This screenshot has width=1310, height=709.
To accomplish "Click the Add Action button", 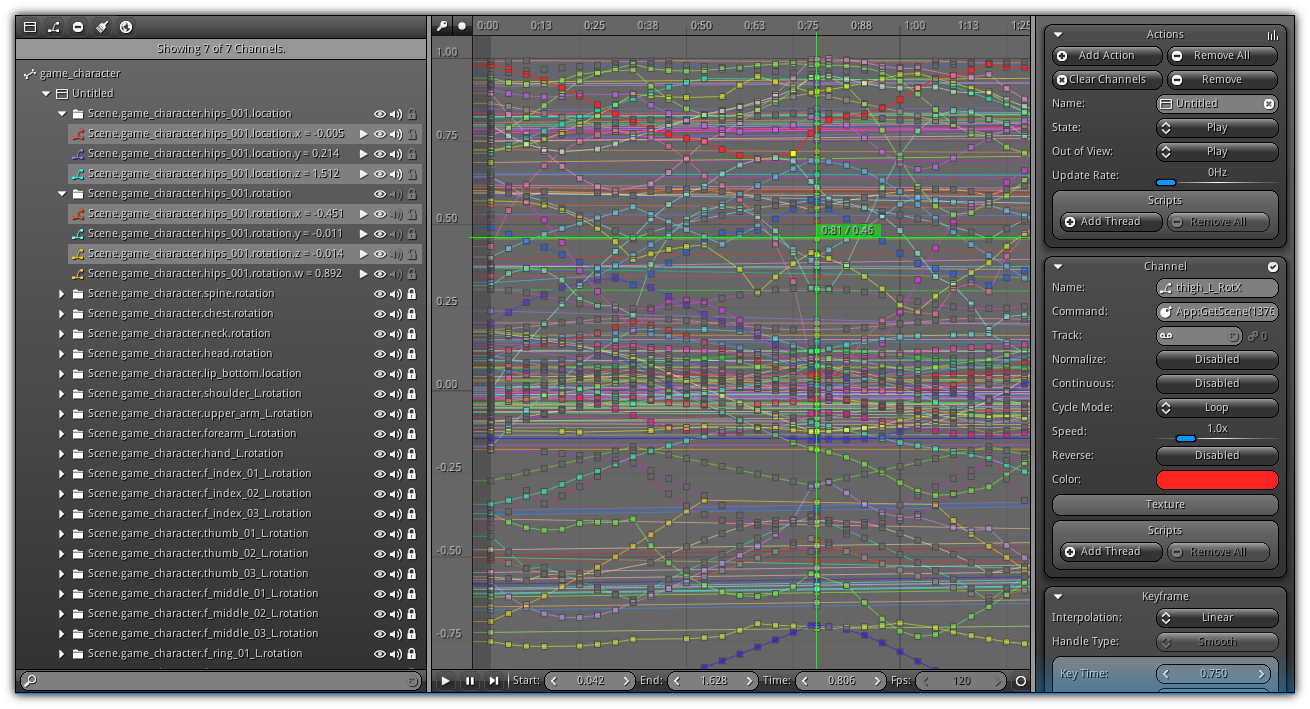I will 1107,56.
